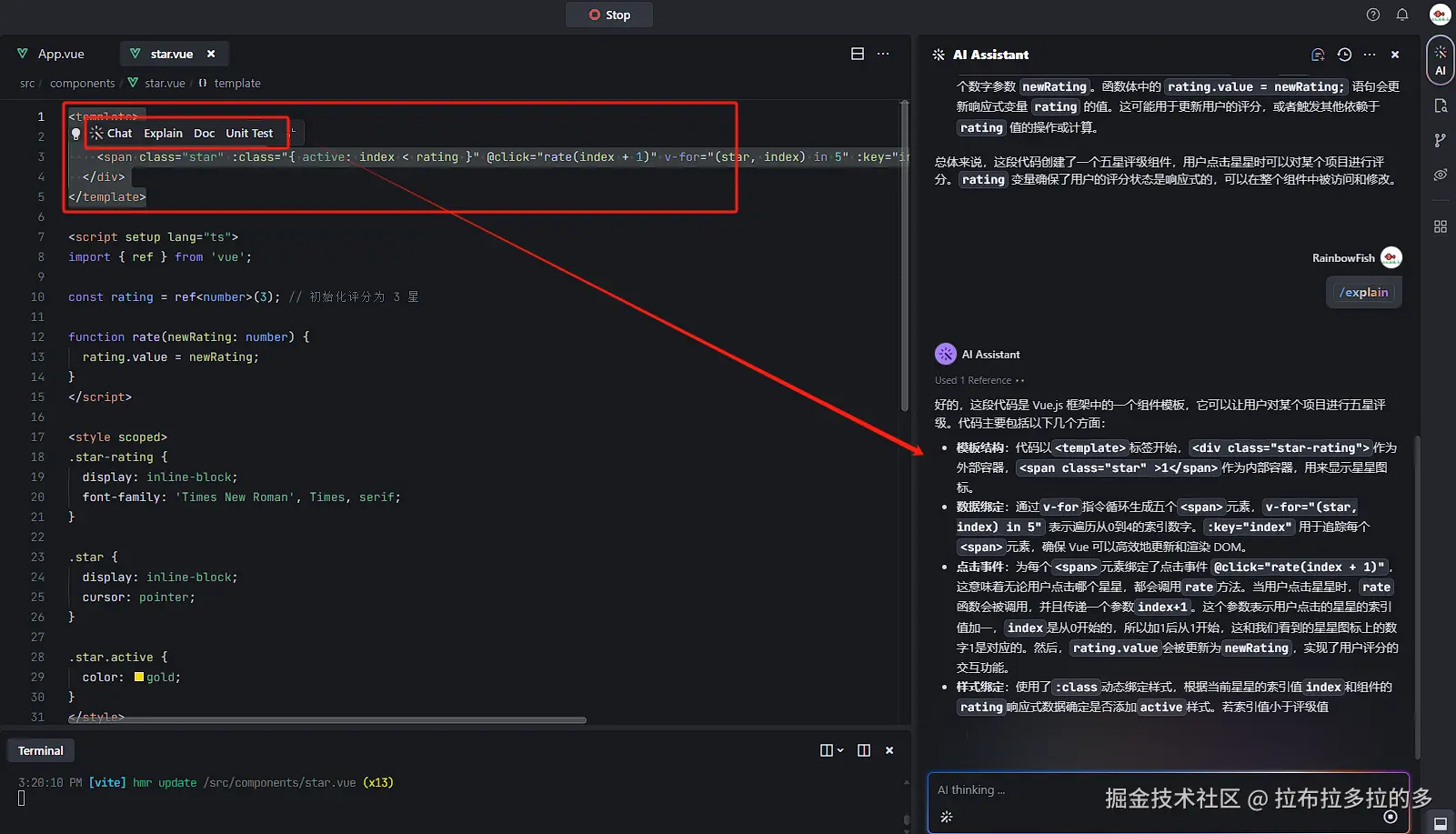
Task: Click the AI sparkle icon in right sidebar
Action: tap(1441, 60)
